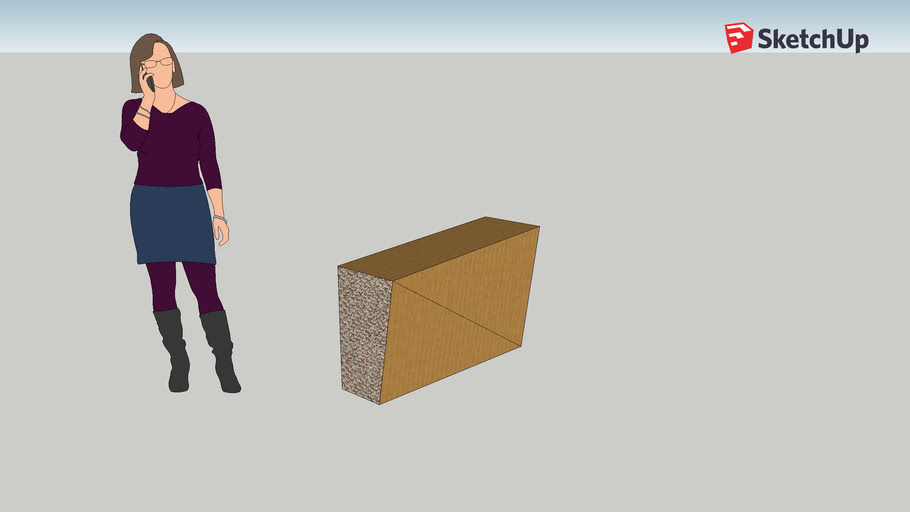Click the phone held to the woman's ear
Image resolution: width=910 pixels, height=512 pixels.
(x=149, y=82)
